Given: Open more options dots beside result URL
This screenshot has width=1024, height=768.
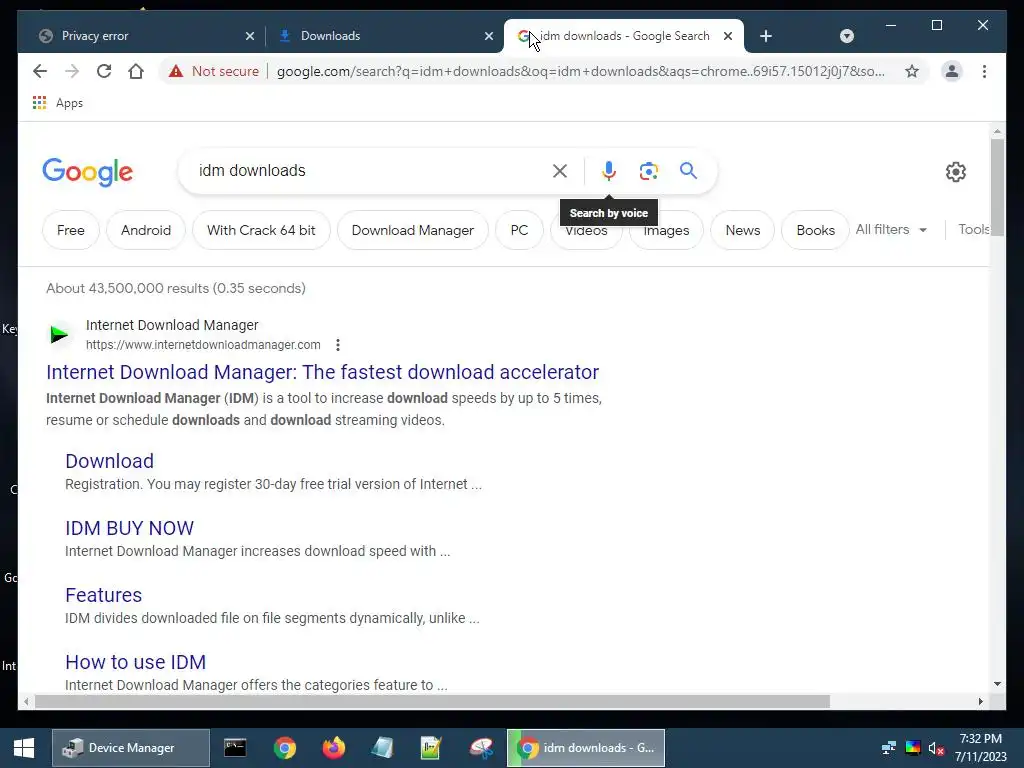Looking at the screenshot, I should (338, 345).
